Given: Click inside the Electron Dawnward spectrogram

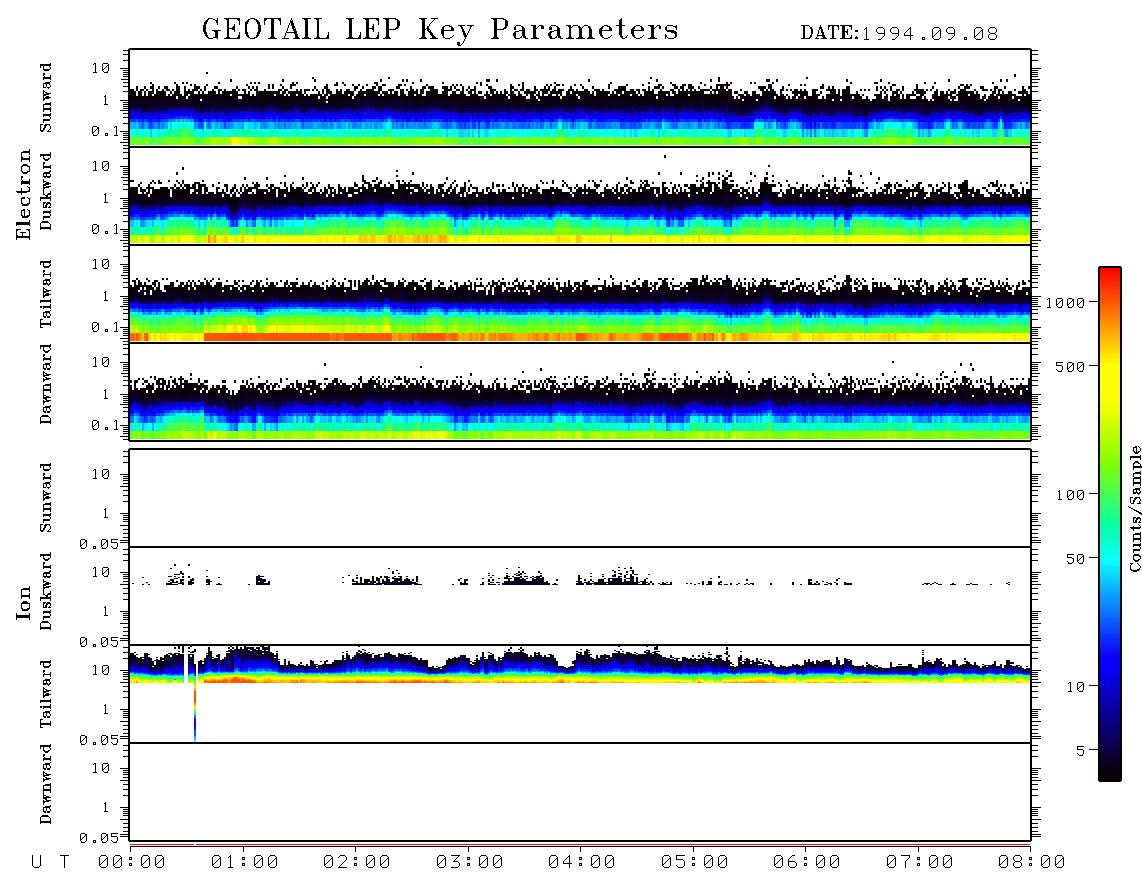Looking at the screenshot, I should [580, 391].
